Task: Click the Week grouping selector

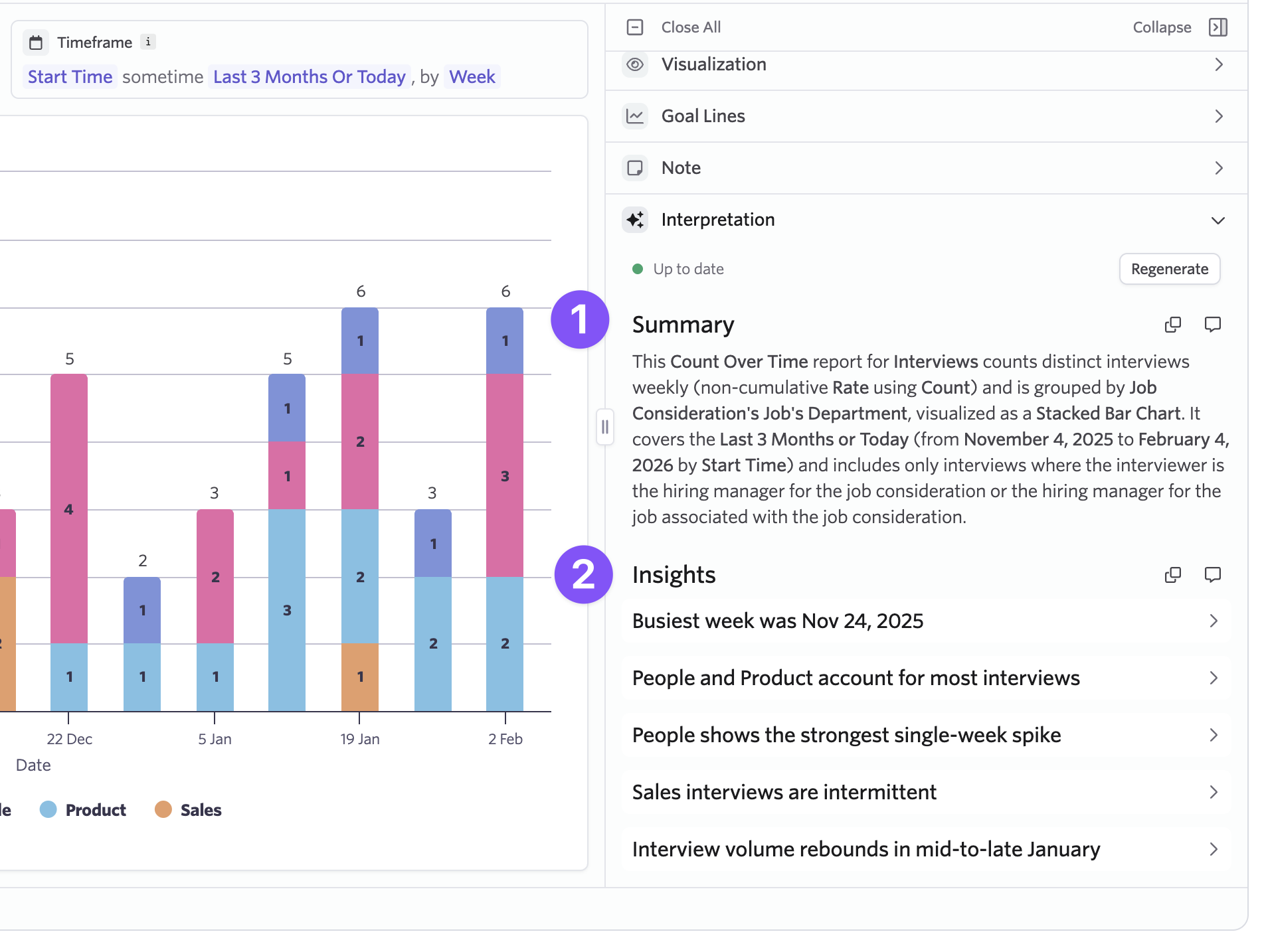Action: point(472,77)
